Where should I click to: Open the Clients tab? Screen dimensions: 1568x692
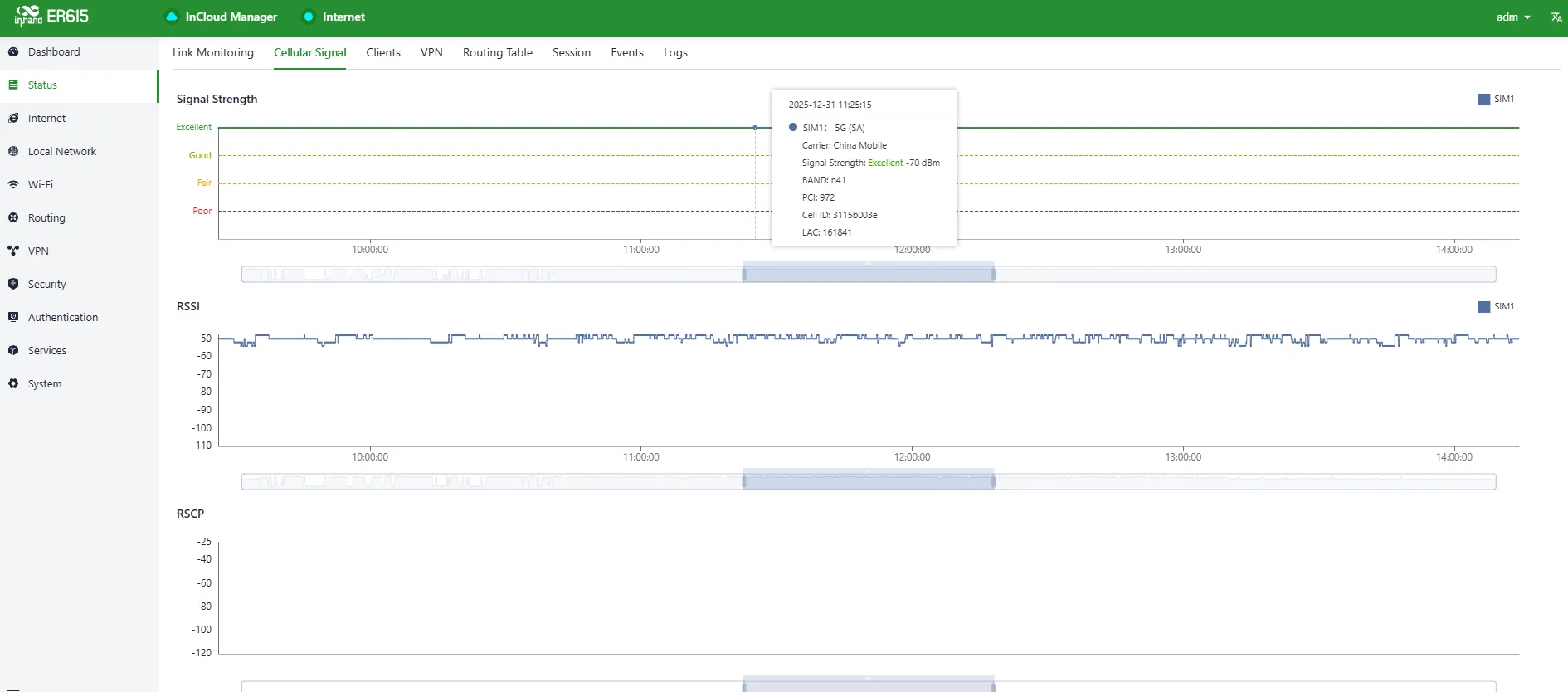(383, 52)
